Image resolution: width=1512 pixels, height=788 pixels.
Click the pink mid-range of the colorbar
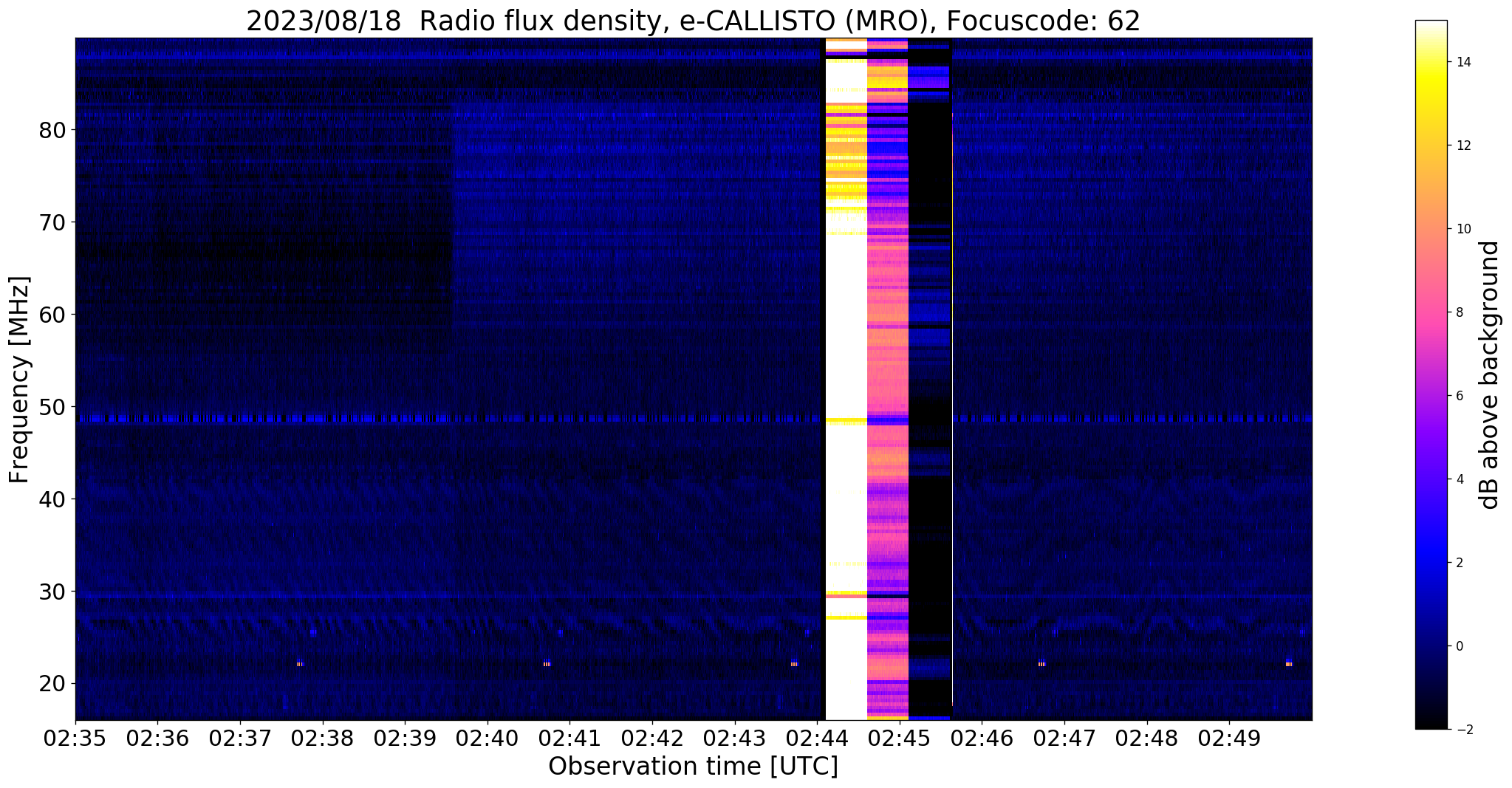pyautogui.click(x=1431, y=312)
